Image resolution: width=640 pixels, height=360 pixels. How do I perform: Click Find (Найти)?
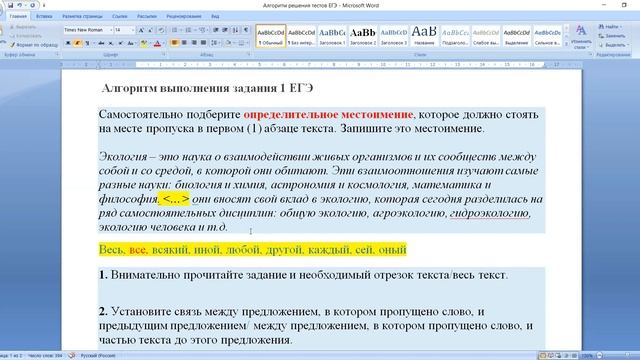tap(610, 27)
